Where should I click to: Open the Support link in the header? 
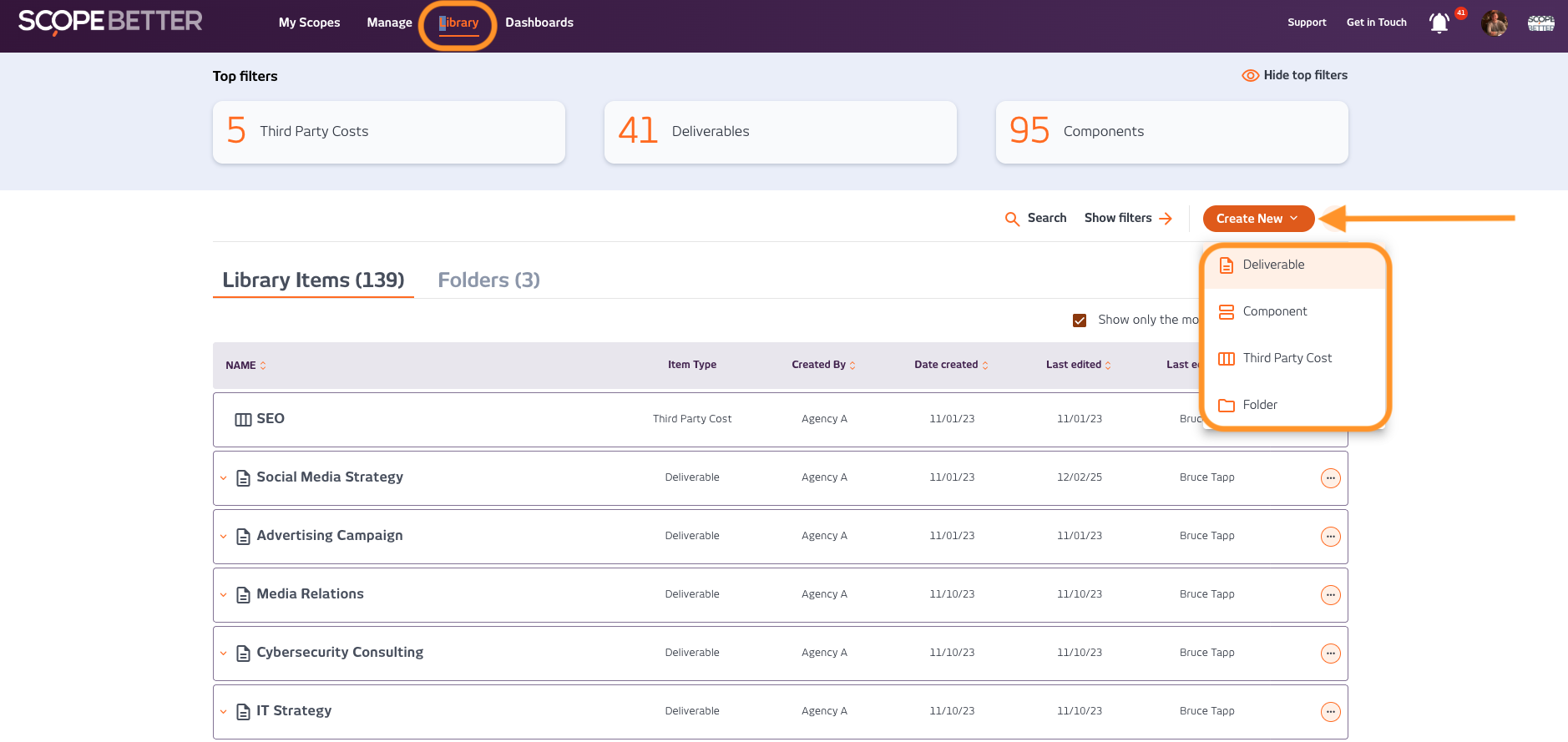pyautogui.click(x=1306, y=23)
